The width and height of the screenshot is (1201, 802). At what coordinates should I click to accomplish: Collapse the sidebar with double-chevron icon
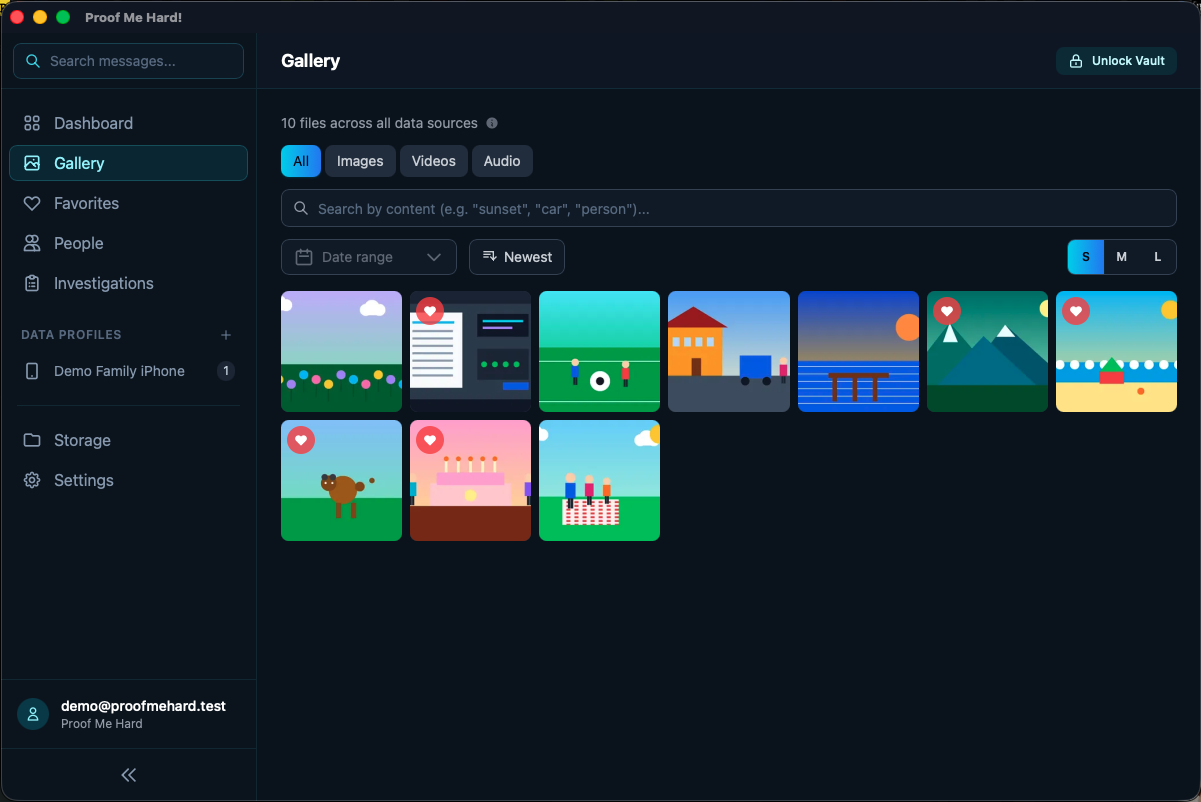128,775
